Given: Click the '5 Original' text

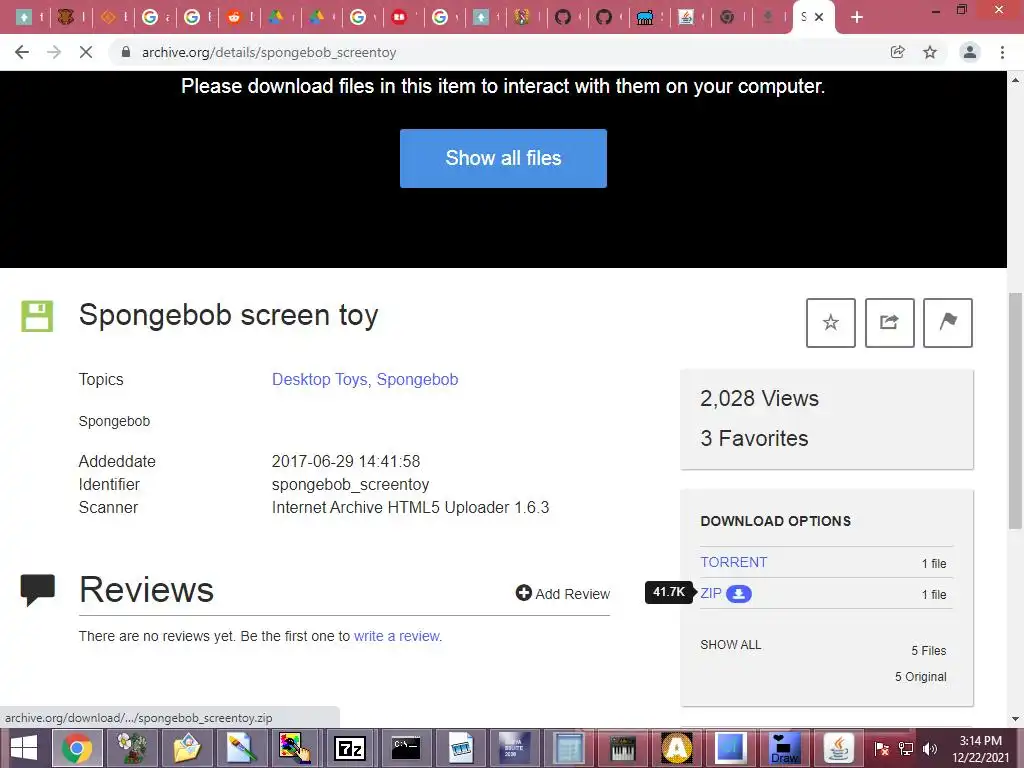Looking at the screenshot, I should [x=920, y=677].
